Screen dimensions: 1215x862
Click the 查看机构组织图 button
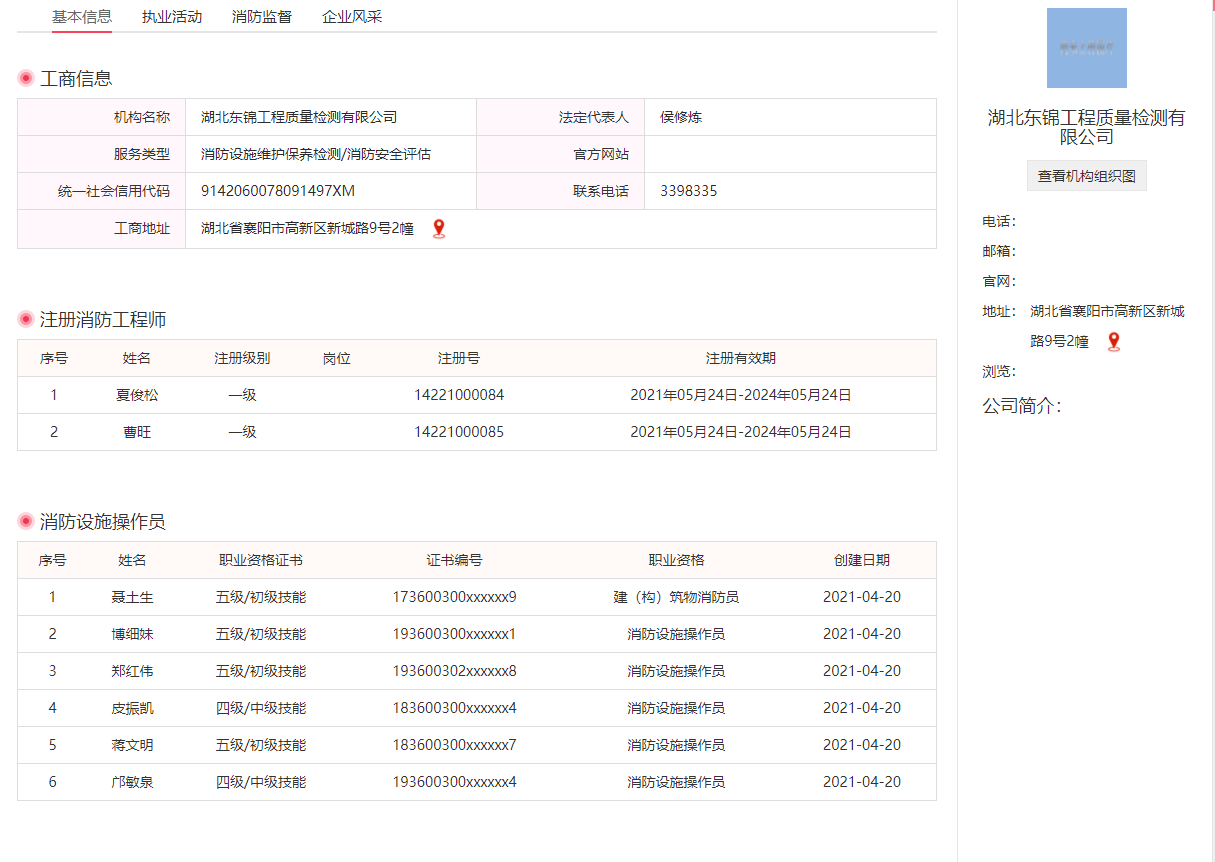click(1086, 176)
